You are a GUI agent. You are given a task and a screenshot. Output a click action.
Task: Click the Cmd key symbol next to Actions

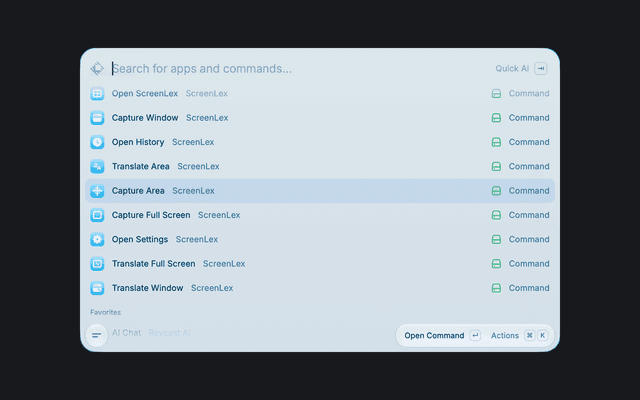click(x=529, y=336)
